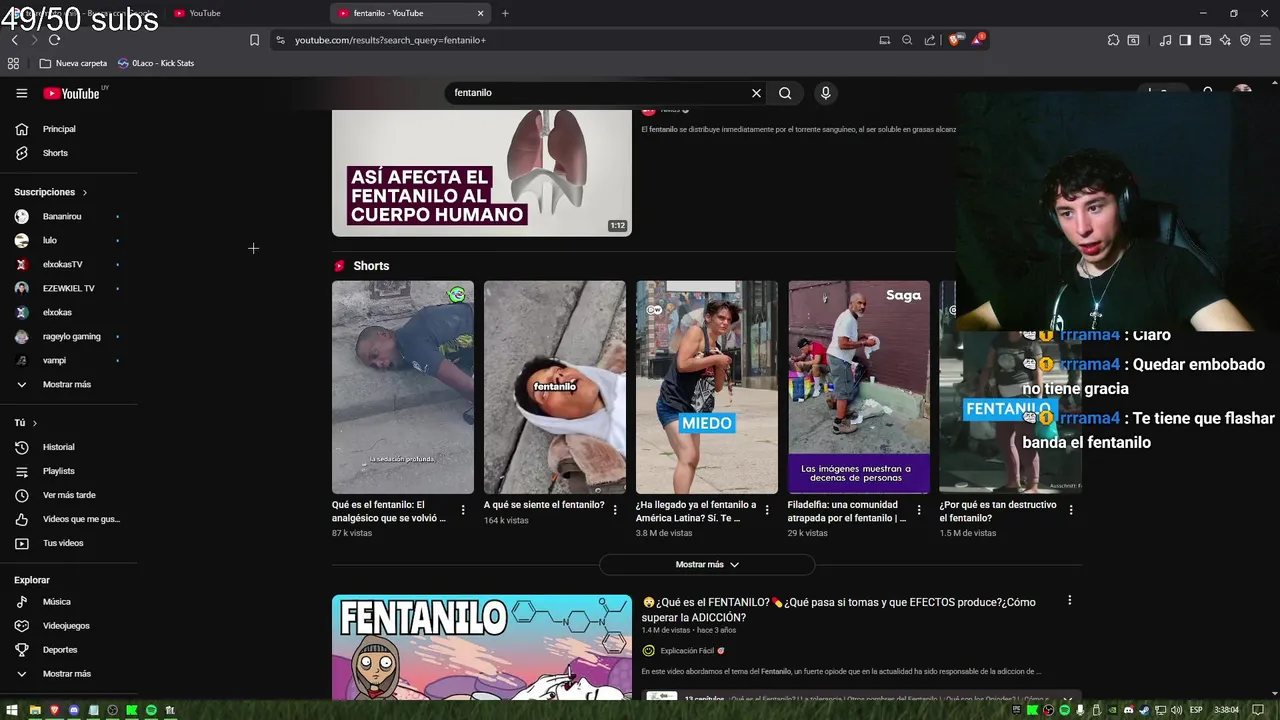Expand Shorts shelf with Mostrar más

pos(707,565)
